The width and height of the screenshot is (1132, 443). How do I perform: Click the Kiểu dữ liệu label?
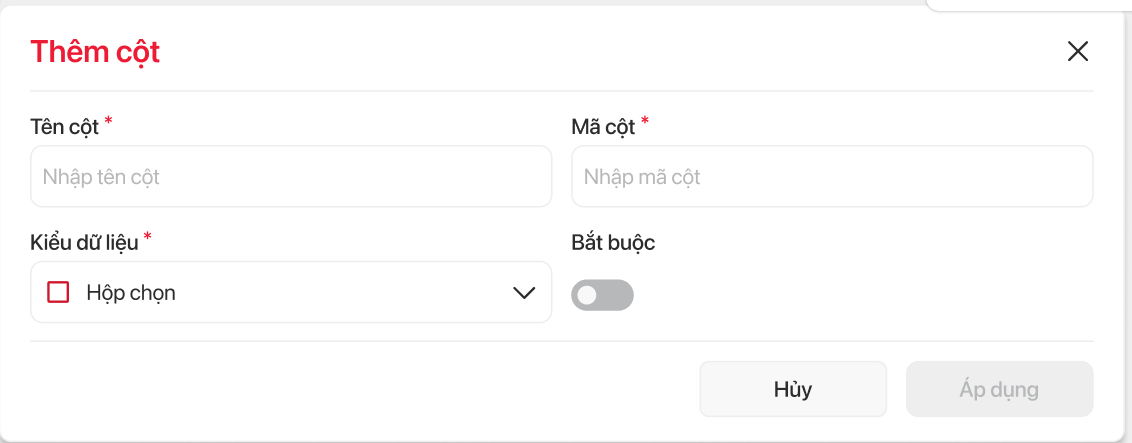click(x=84, y=242)
